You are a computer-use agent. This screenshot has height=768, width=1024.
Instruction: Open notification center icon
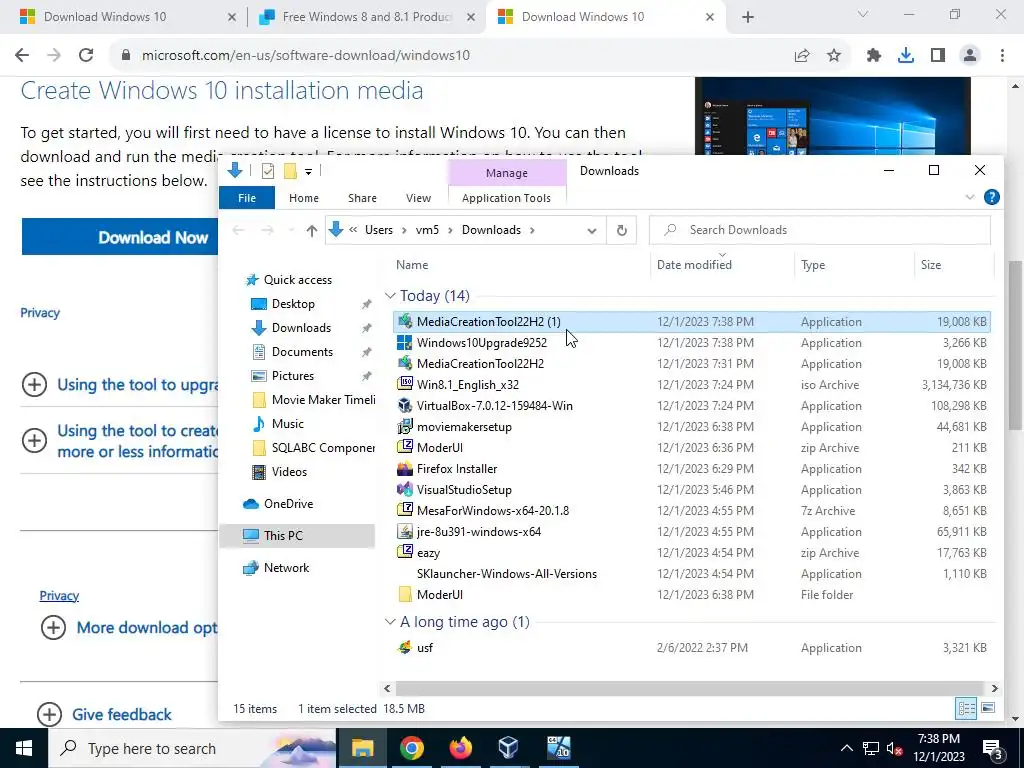[992, 749]
